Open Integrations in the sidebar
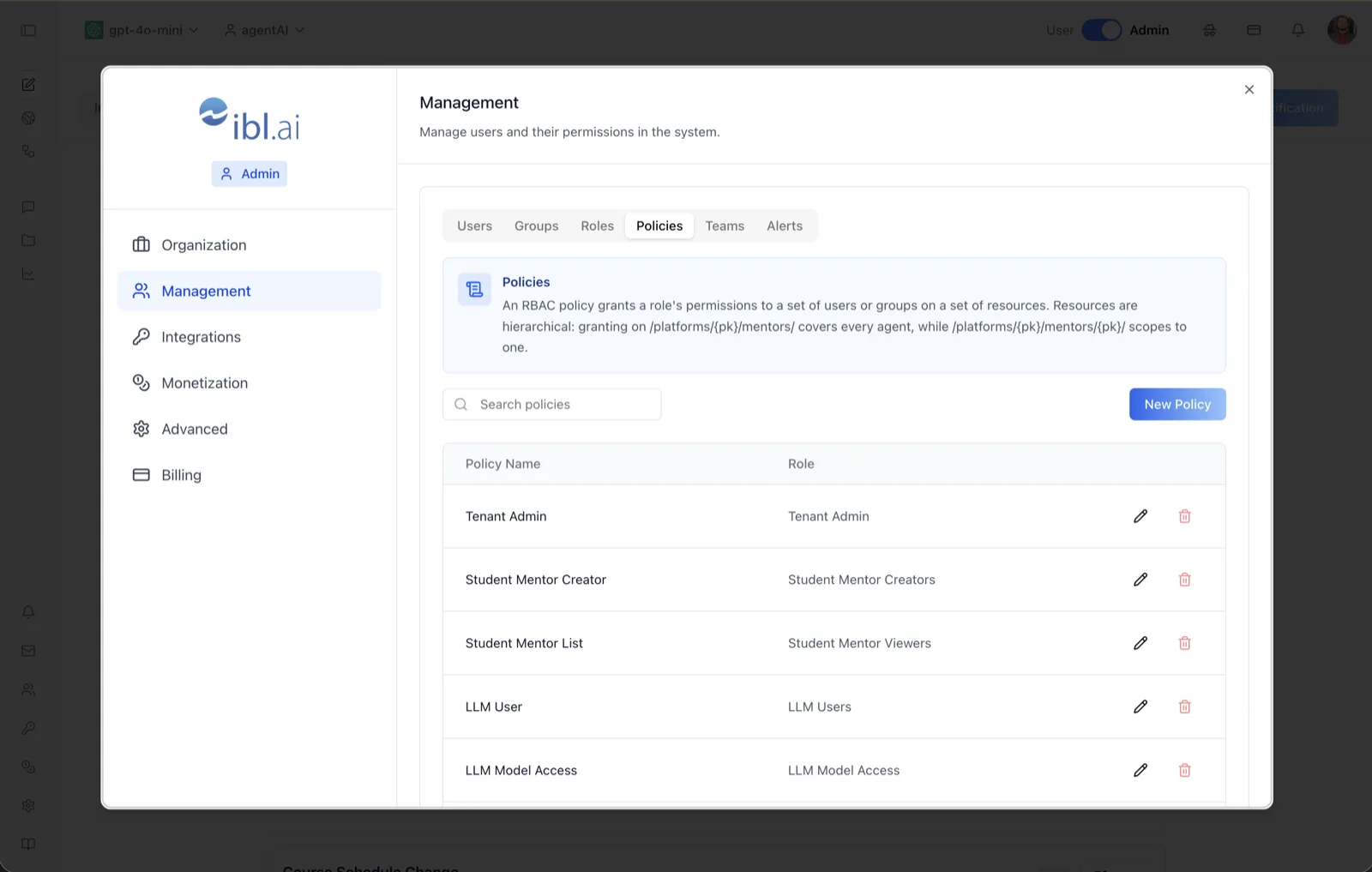Image resolution: width=1372 pixels, height=872 pixels. [250, 337]
